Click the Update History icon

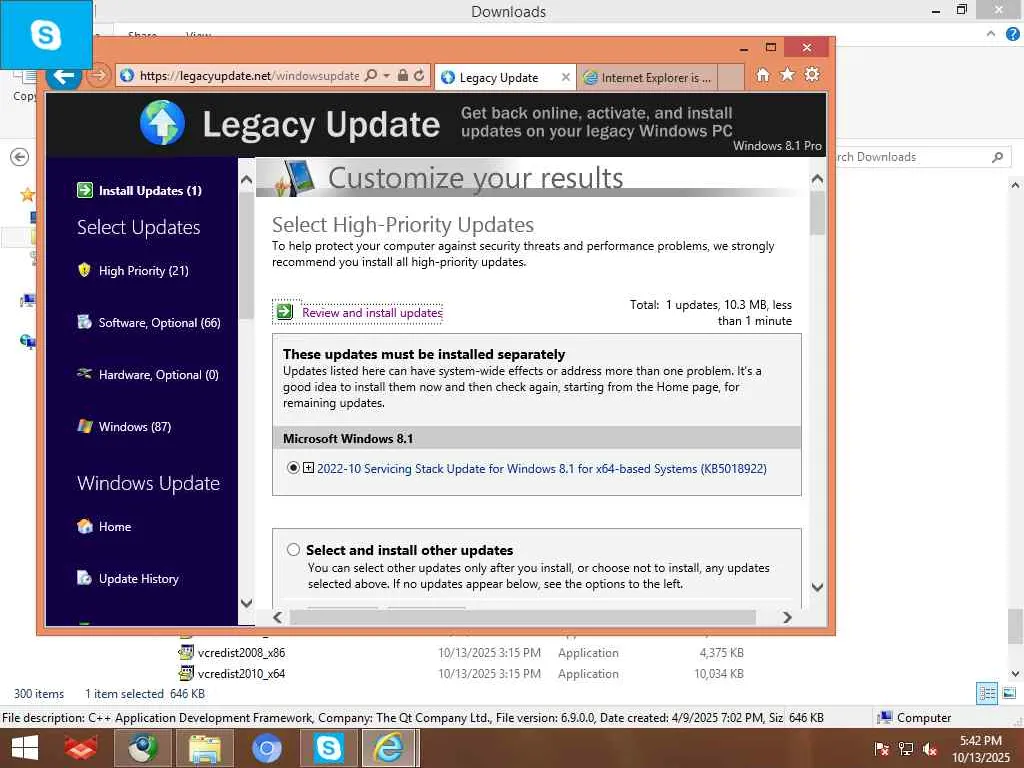click(84, 577)
